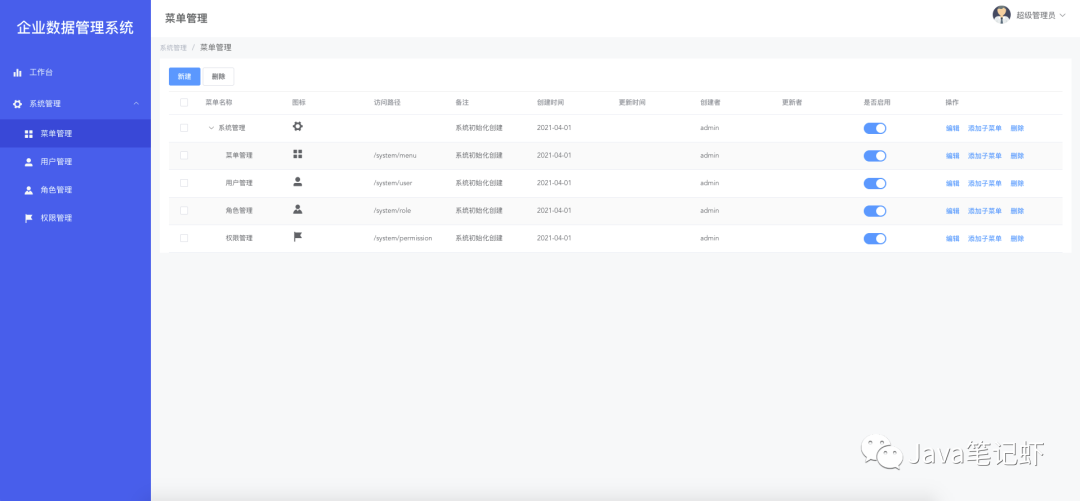The width and height of the screenshot is (1080, 501).
Task: Turn off the 权限管理 row enable switch
Action: click(x=875, y=238)
